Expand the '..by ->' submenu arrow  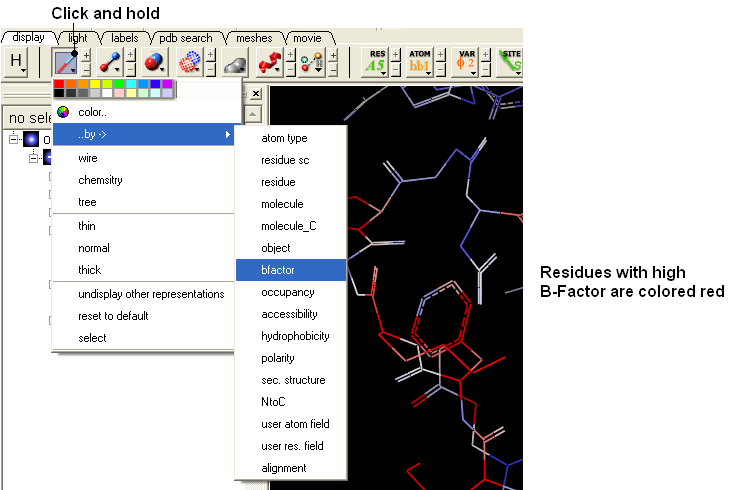pos(227,134)
